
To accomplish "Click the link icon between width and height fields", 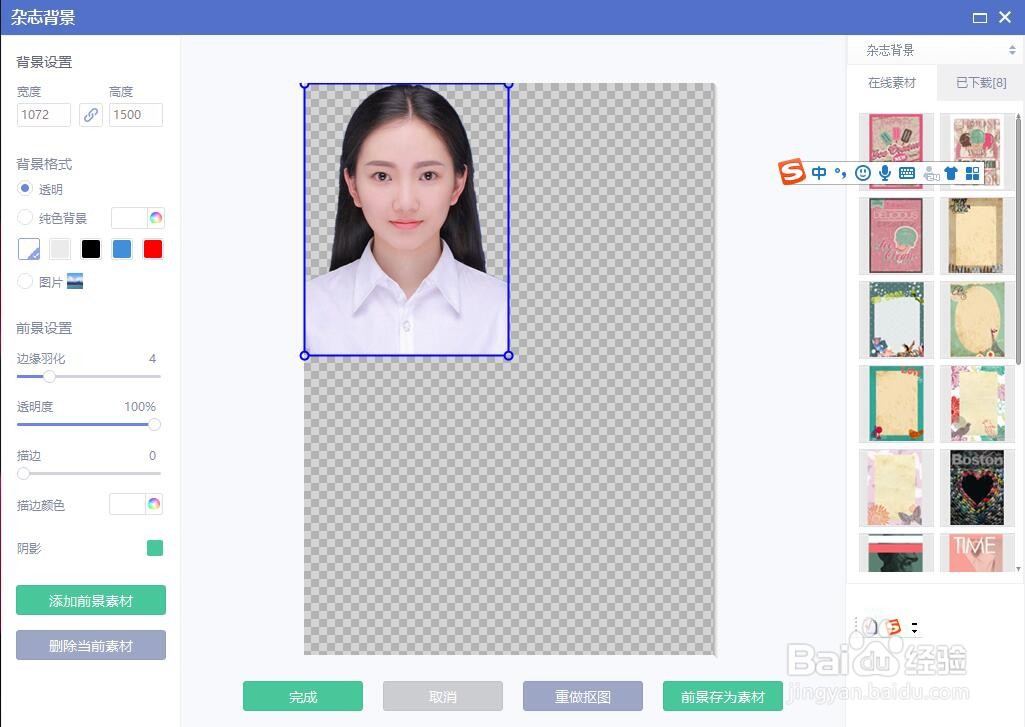I will coord(91,115).
